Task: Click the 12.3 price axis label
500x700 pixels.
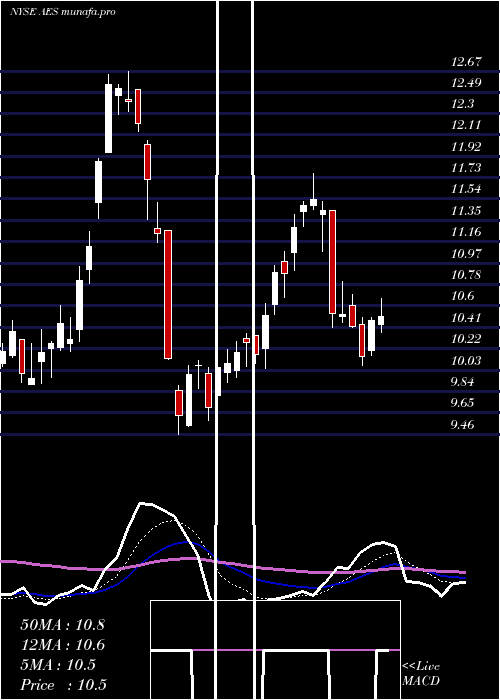Action: 462,104
